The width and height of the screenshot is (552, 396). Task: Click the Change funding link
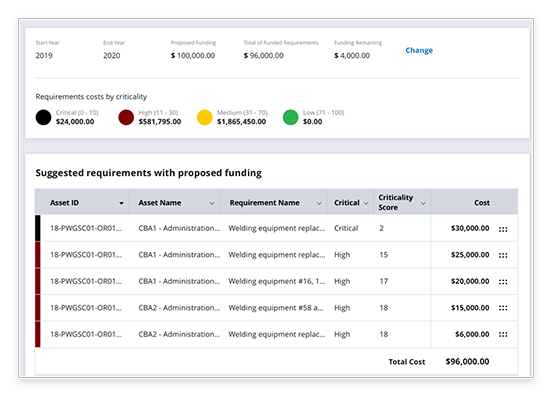pyautogui.click(x=419, y=50)
